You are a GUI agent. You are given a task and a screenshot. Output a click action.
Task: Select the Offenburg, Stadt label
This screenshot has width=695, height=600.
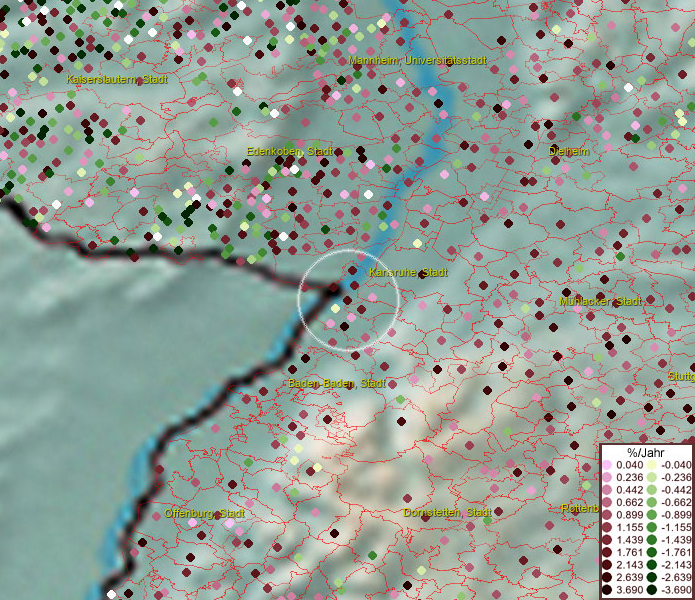click(x=204, y=513)
